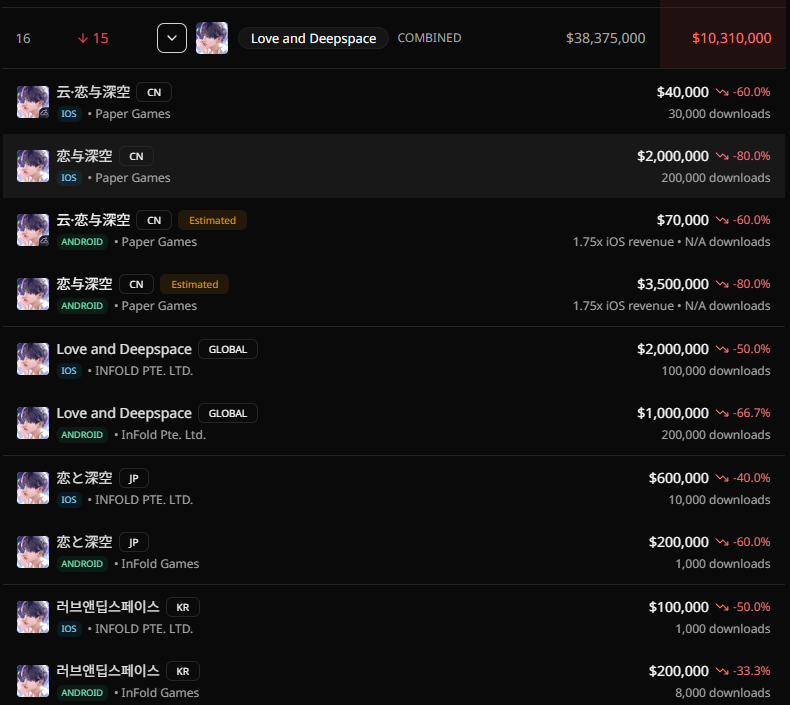Select the 8,000 downloads text

pos(722,693)
